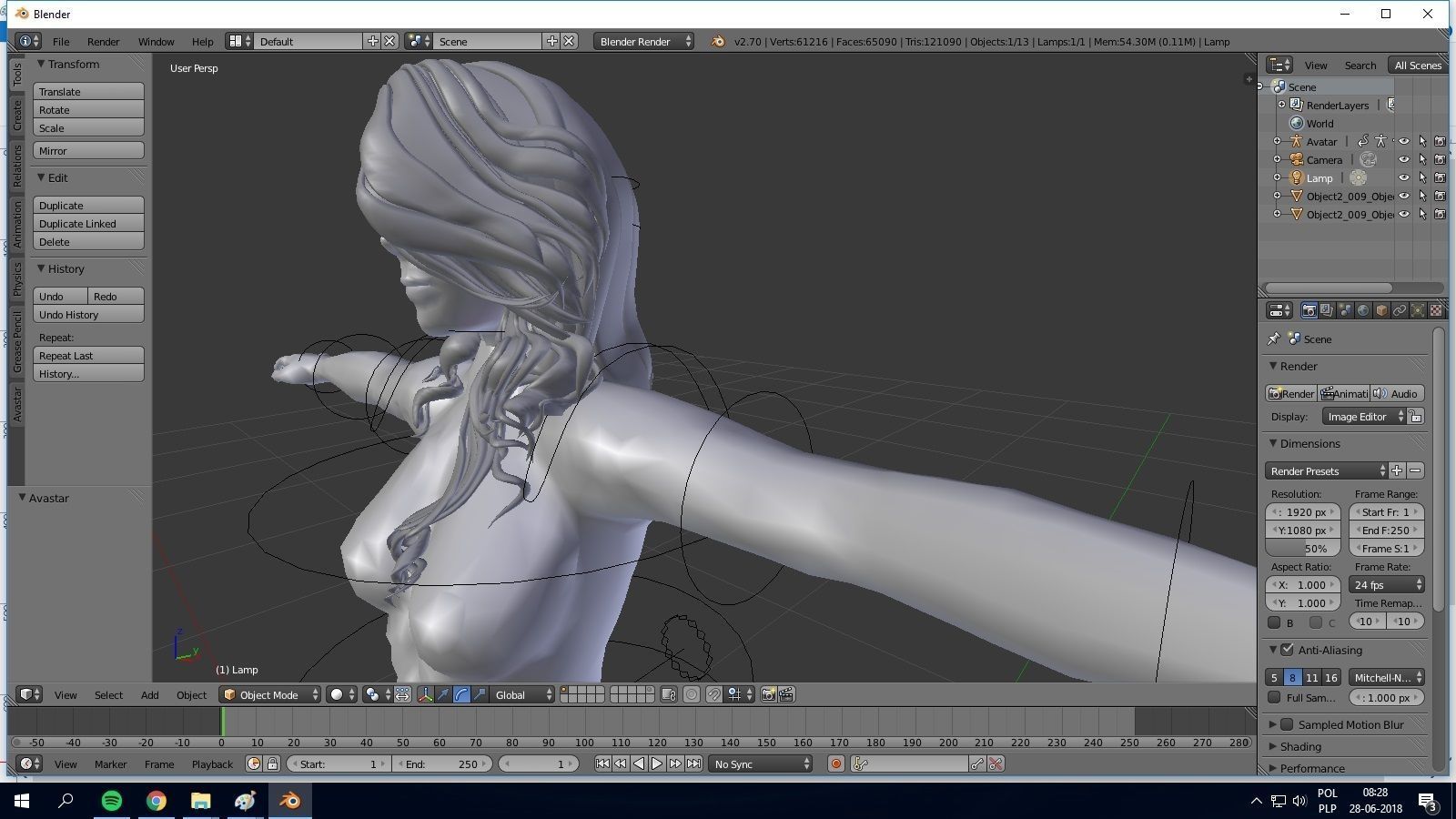Add a new scene with plus icon
Viewport: 1456px width, 819px height.
(x=551, y=41)
